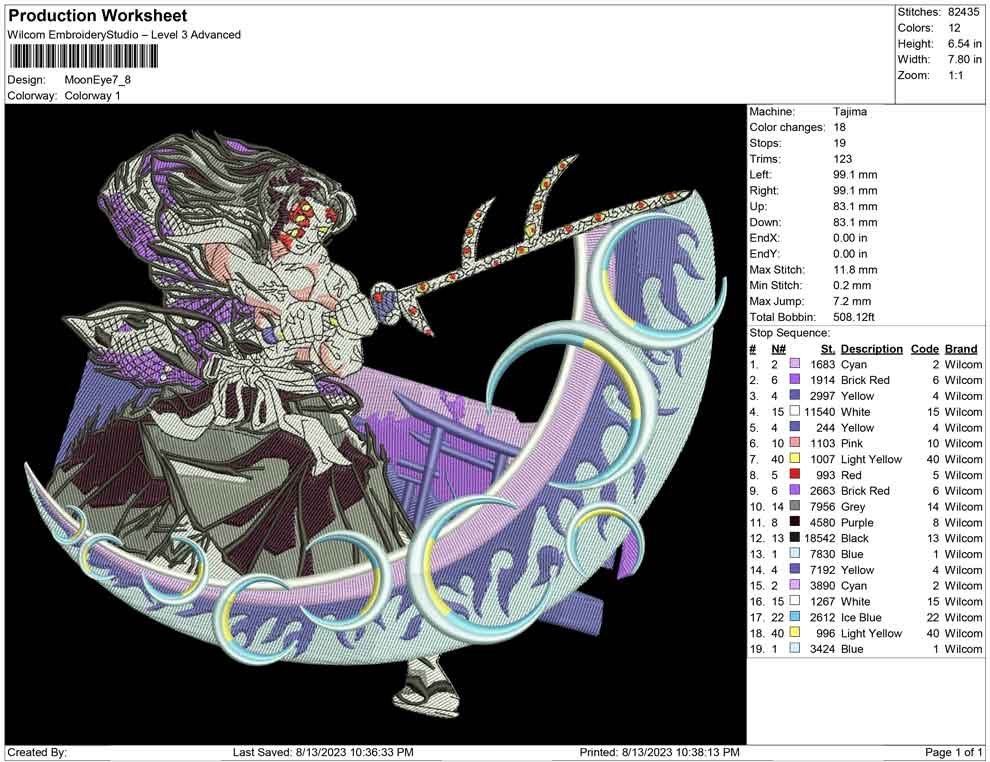Click the Wilcom EmbroideryStudio subtitle

[124, 35]
